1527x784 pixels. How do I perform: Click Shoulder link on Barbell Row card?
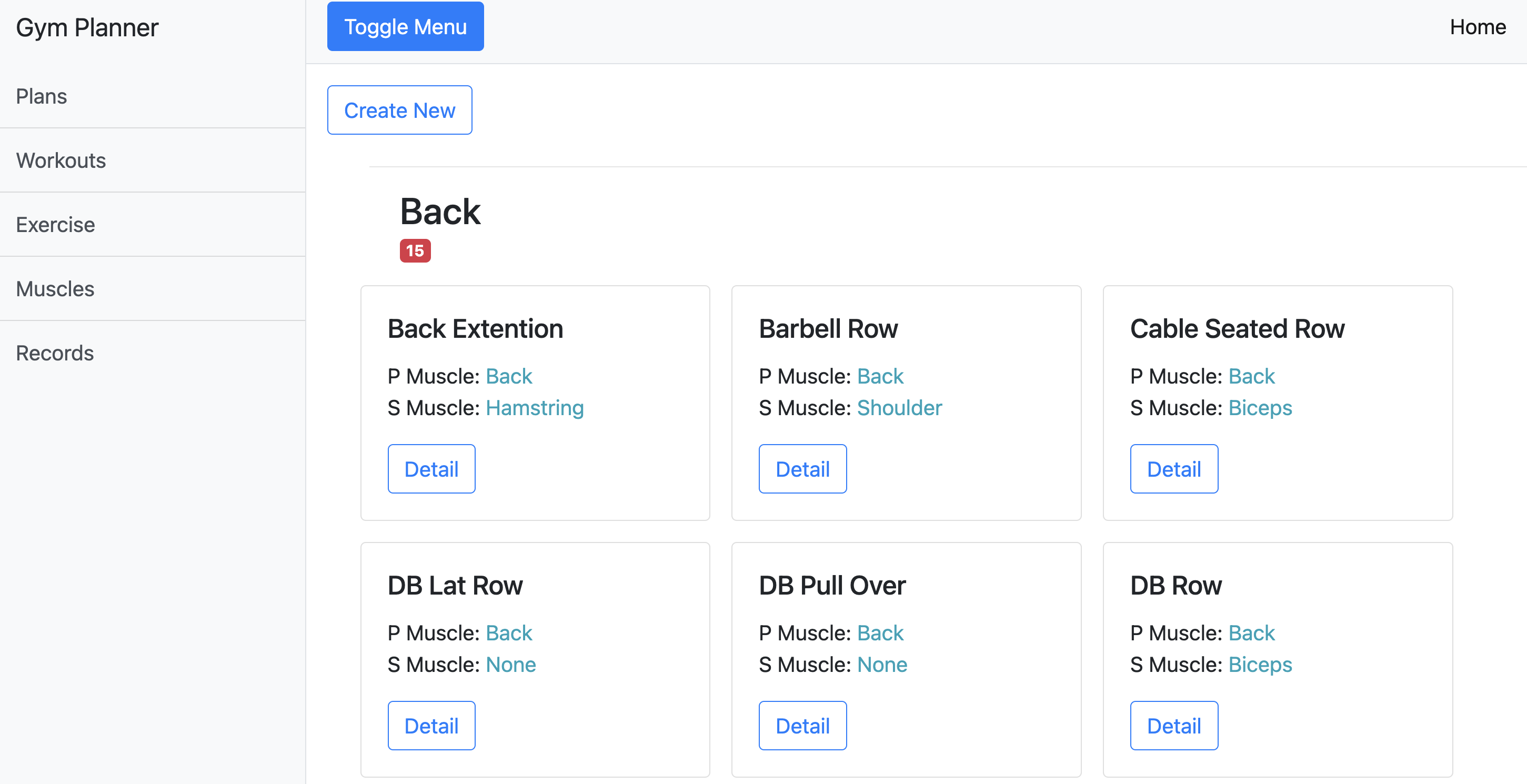click(899, 408)
